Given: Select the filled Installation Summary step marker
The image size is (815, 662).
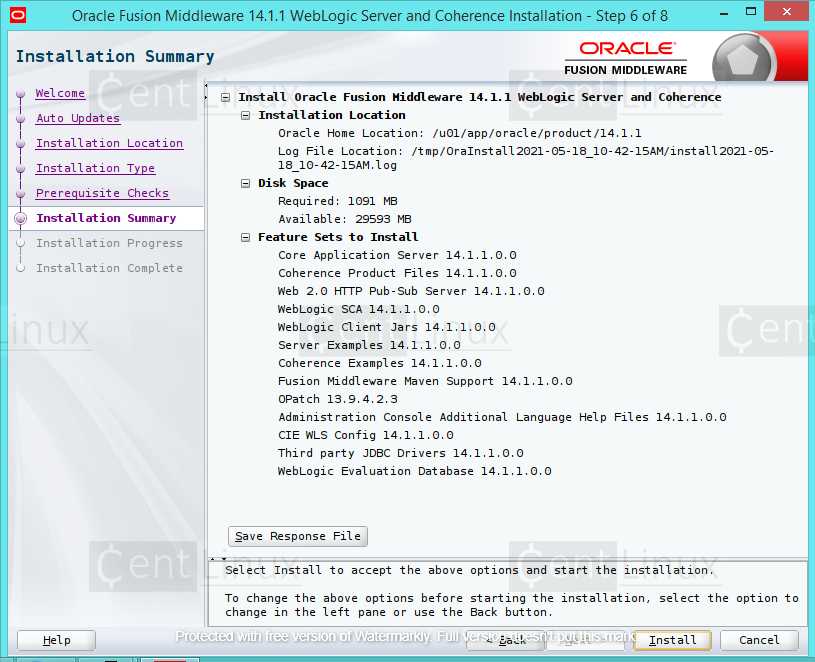Looking at the screenshot, I should pyautogui.click(x=21, y=218).
